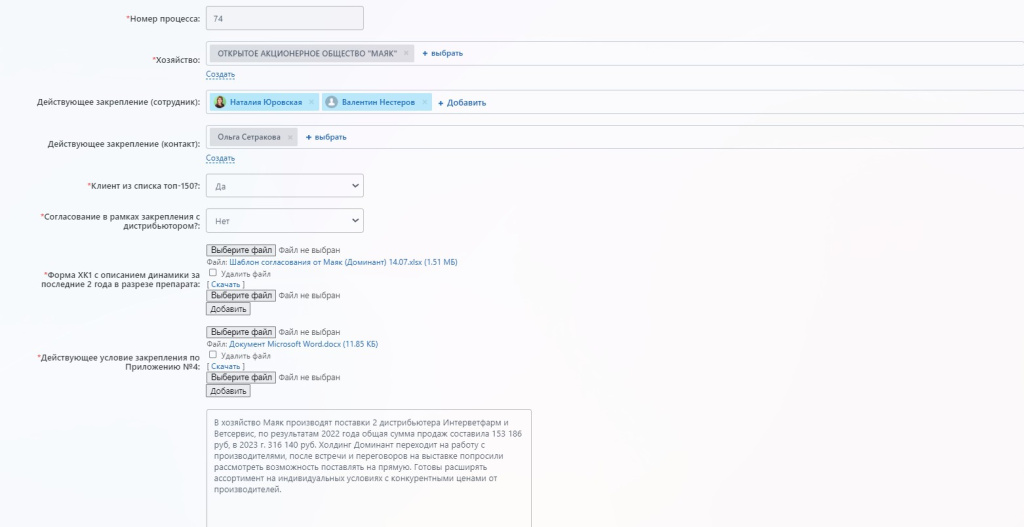This screenshot has height=527, width=1024.
Task: Open the Шаблон согласования от Маяк xlsx file
Action: 328,262
